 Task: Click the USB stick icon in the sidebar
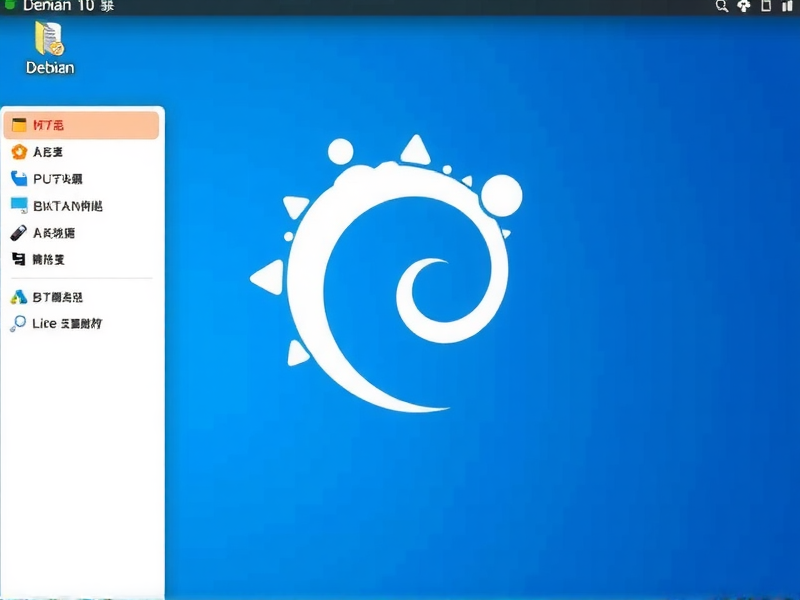[19, 233]
